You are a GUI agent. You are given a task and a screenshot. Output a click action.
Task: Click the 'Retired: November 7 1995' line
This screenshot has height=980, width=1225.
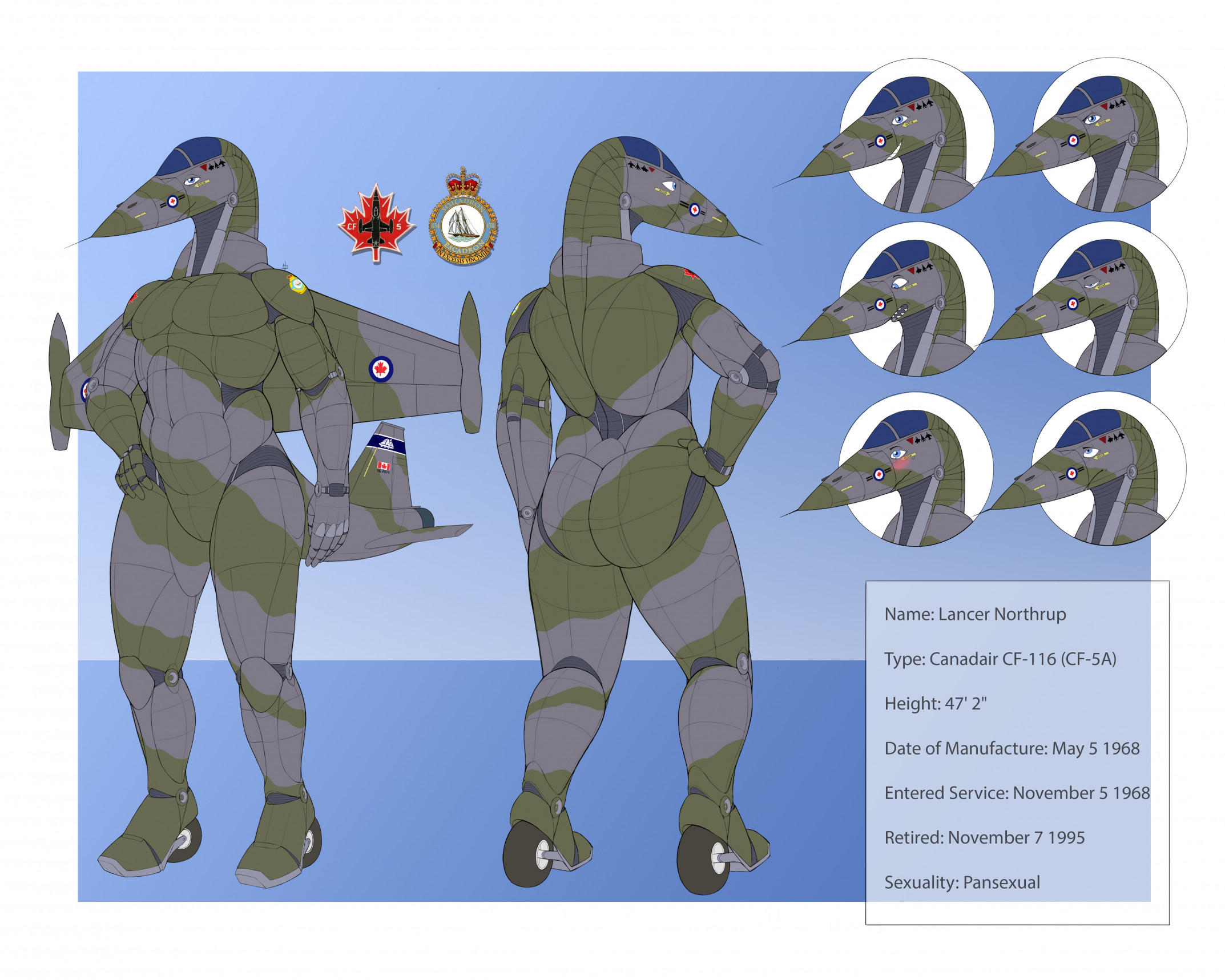click(984, 837)
